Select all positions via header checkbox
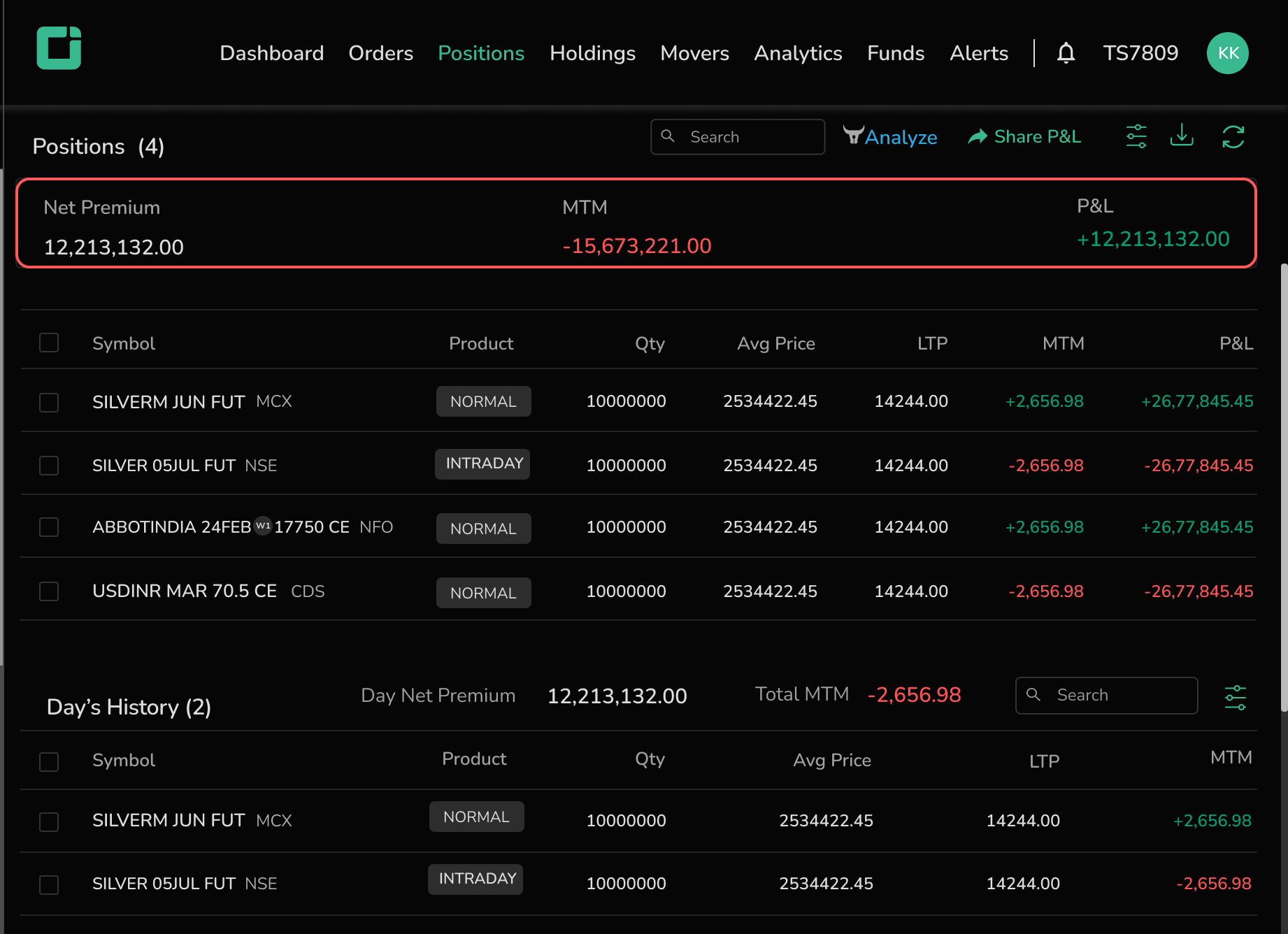Screen dimensions: 1288x934 click(49, 343)
